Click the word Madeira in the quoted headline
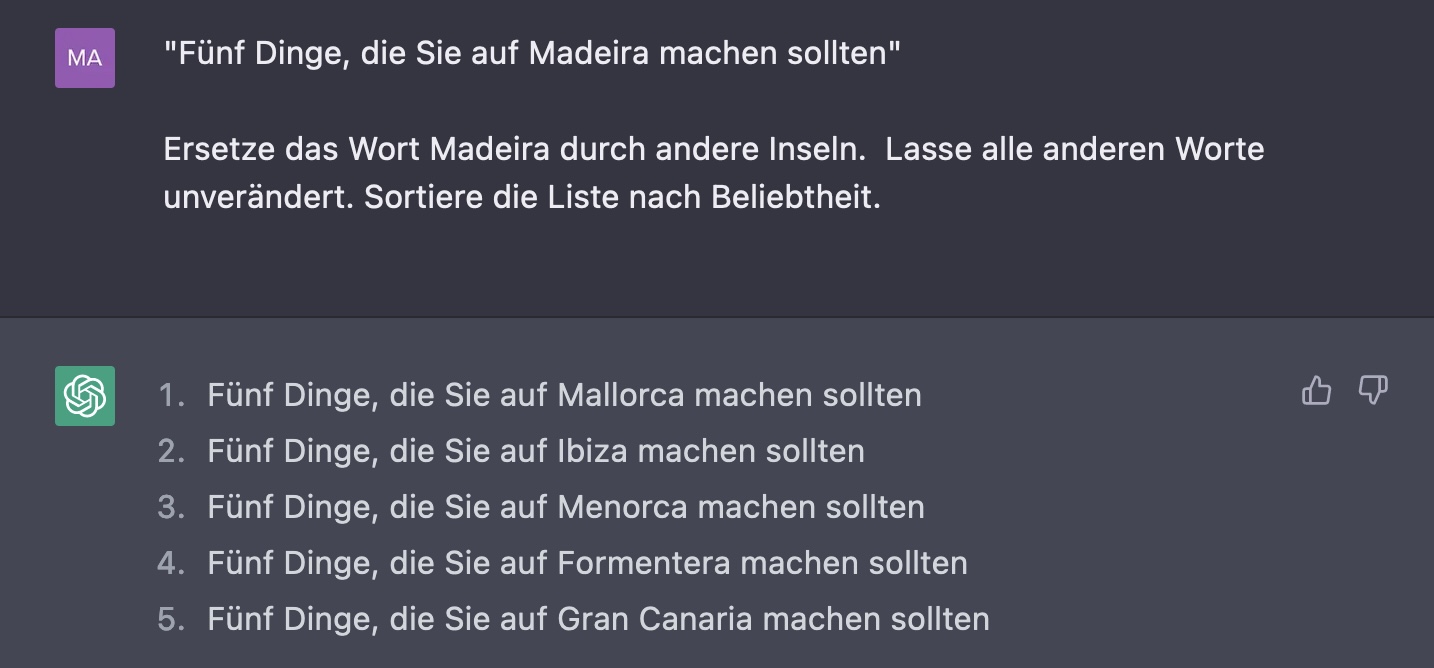This screenshot has height=668, width=1434. [588, 53]
